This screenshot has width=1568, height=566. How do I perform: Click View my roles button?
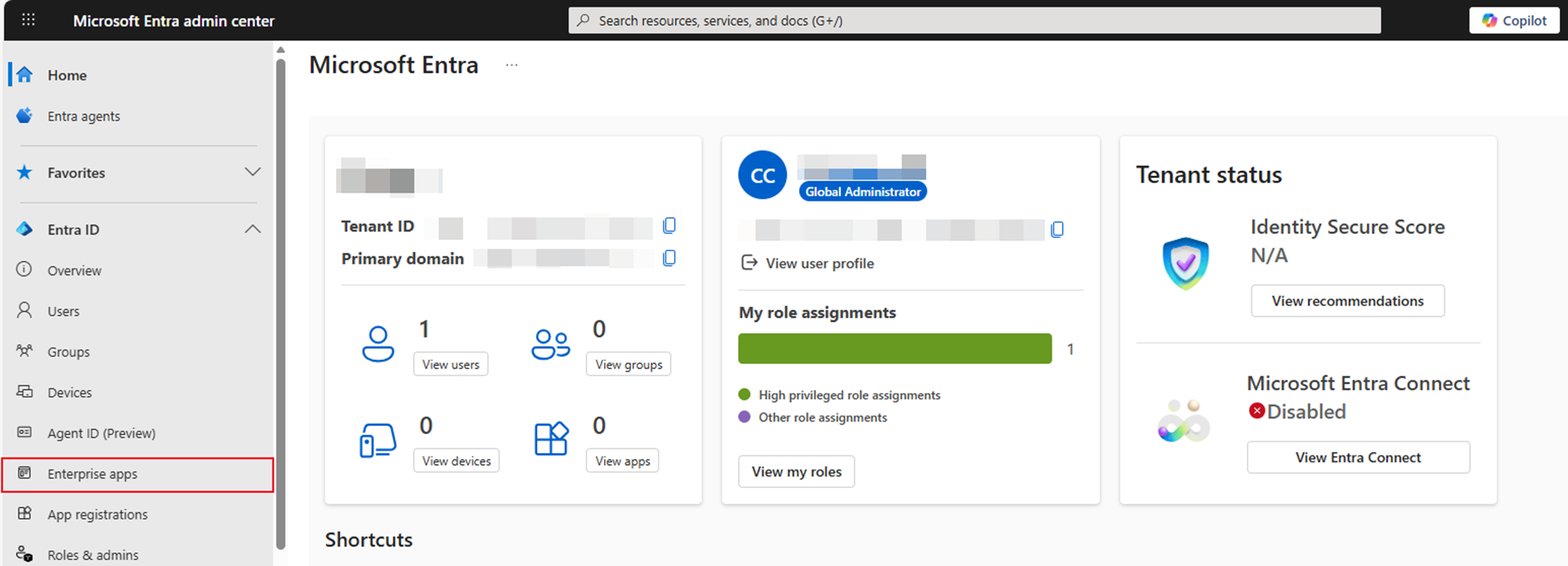click(796, 472)
